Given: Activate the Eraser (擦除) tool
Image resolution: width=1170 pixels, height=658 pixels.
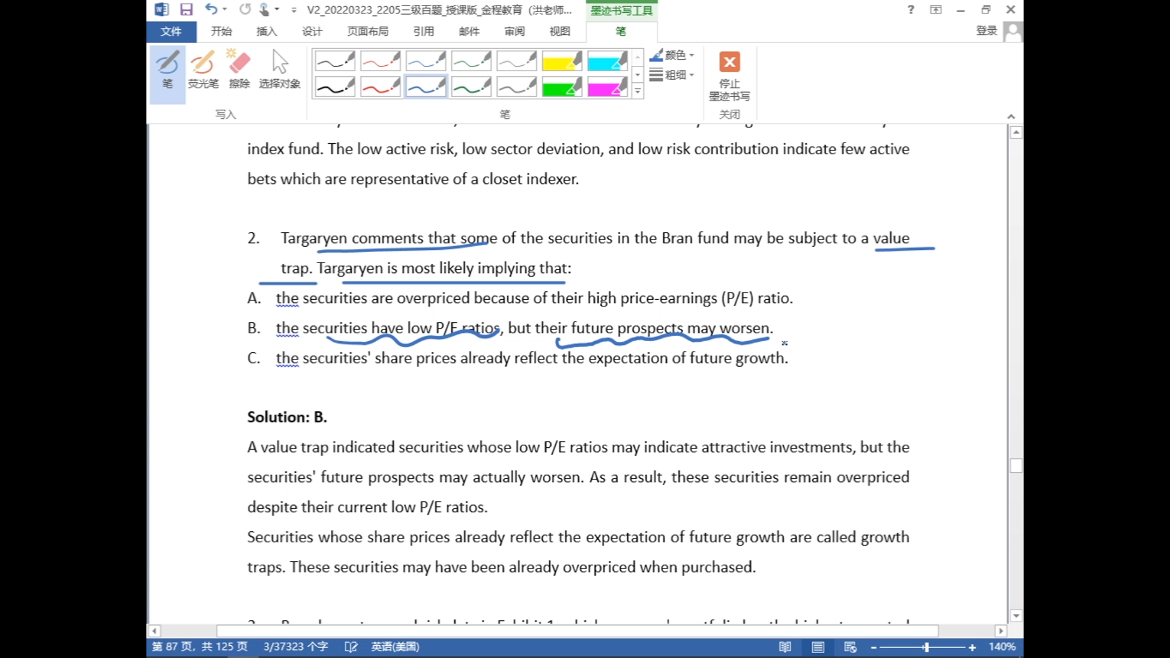Looking at the screenshot, I should 239,71.
